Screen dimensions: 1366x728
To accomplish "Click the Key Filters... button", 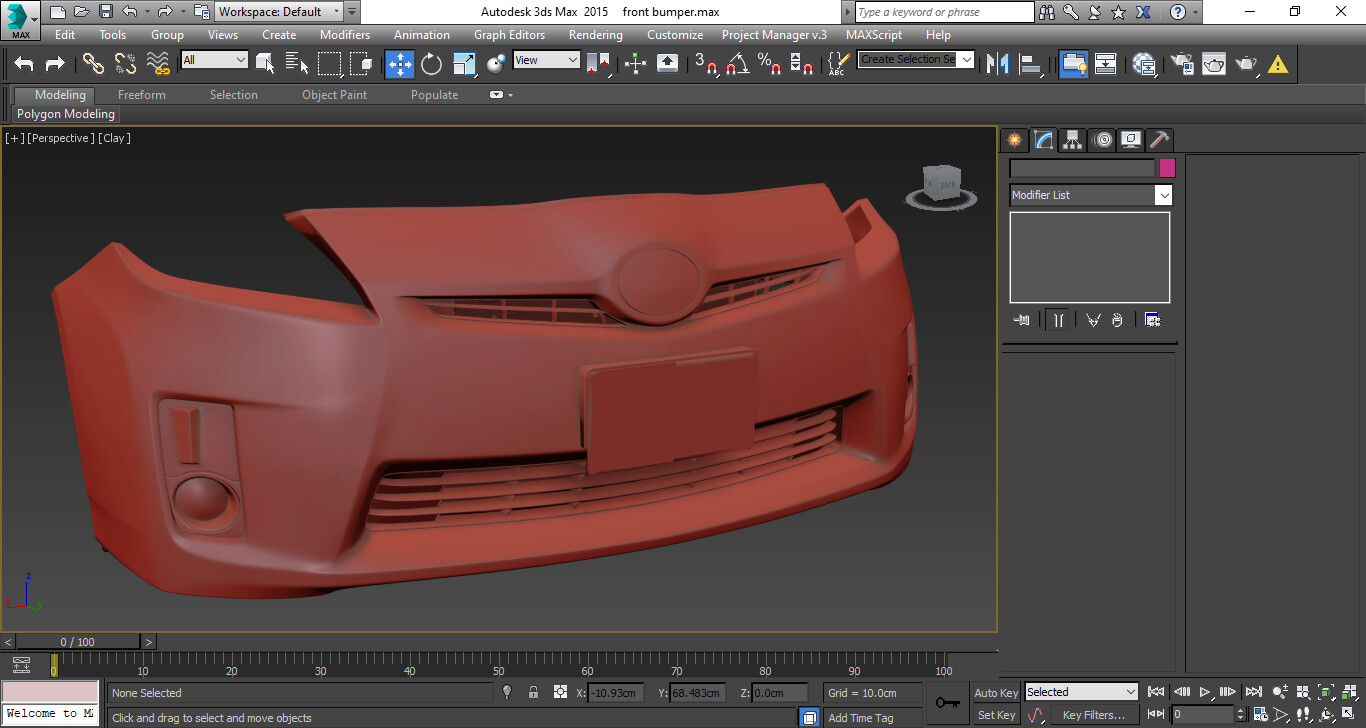I will coord(1093,715).
